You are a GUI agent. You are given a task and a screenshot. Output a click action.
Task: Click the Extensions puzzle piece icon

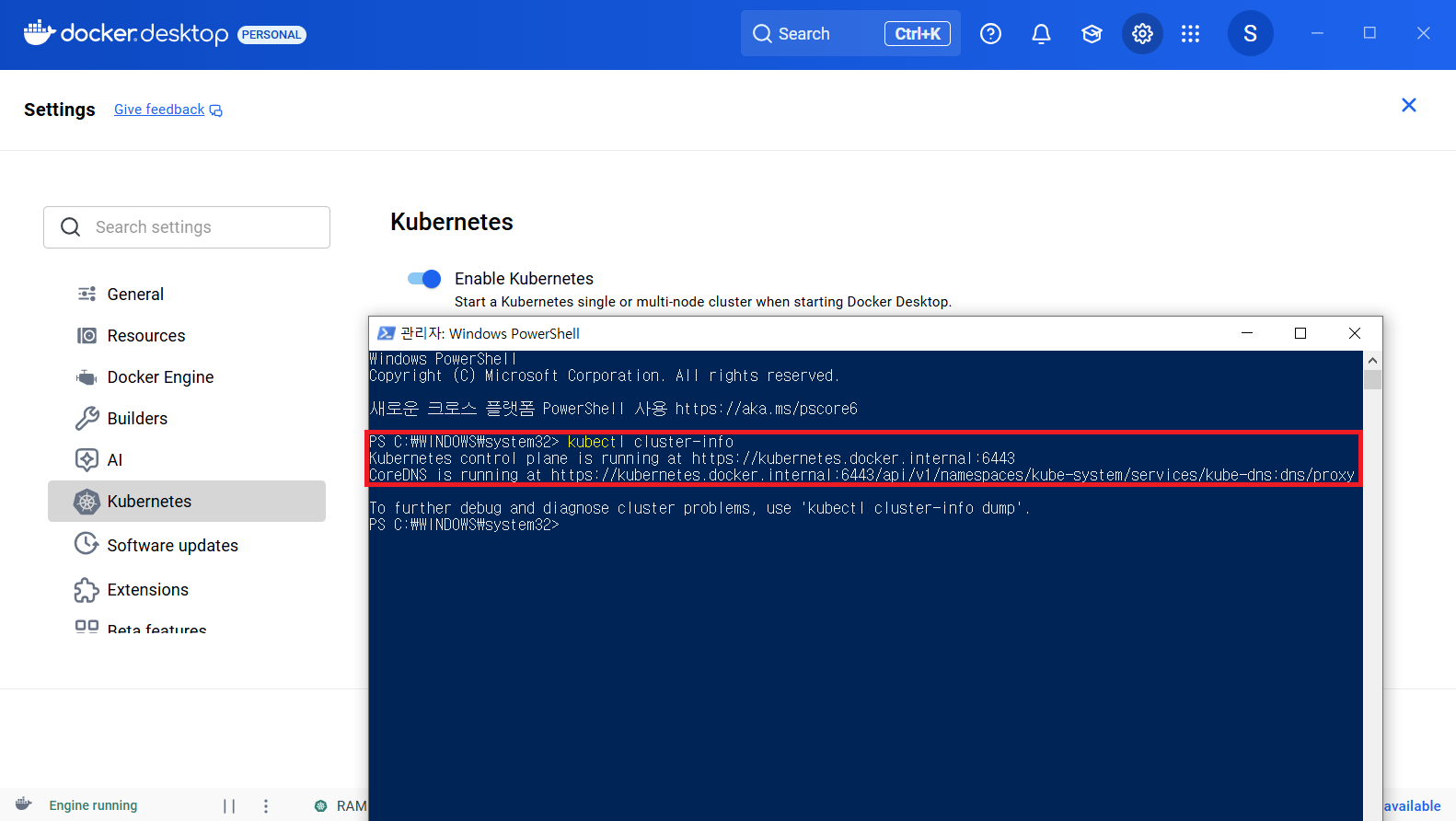coord(87,590)
